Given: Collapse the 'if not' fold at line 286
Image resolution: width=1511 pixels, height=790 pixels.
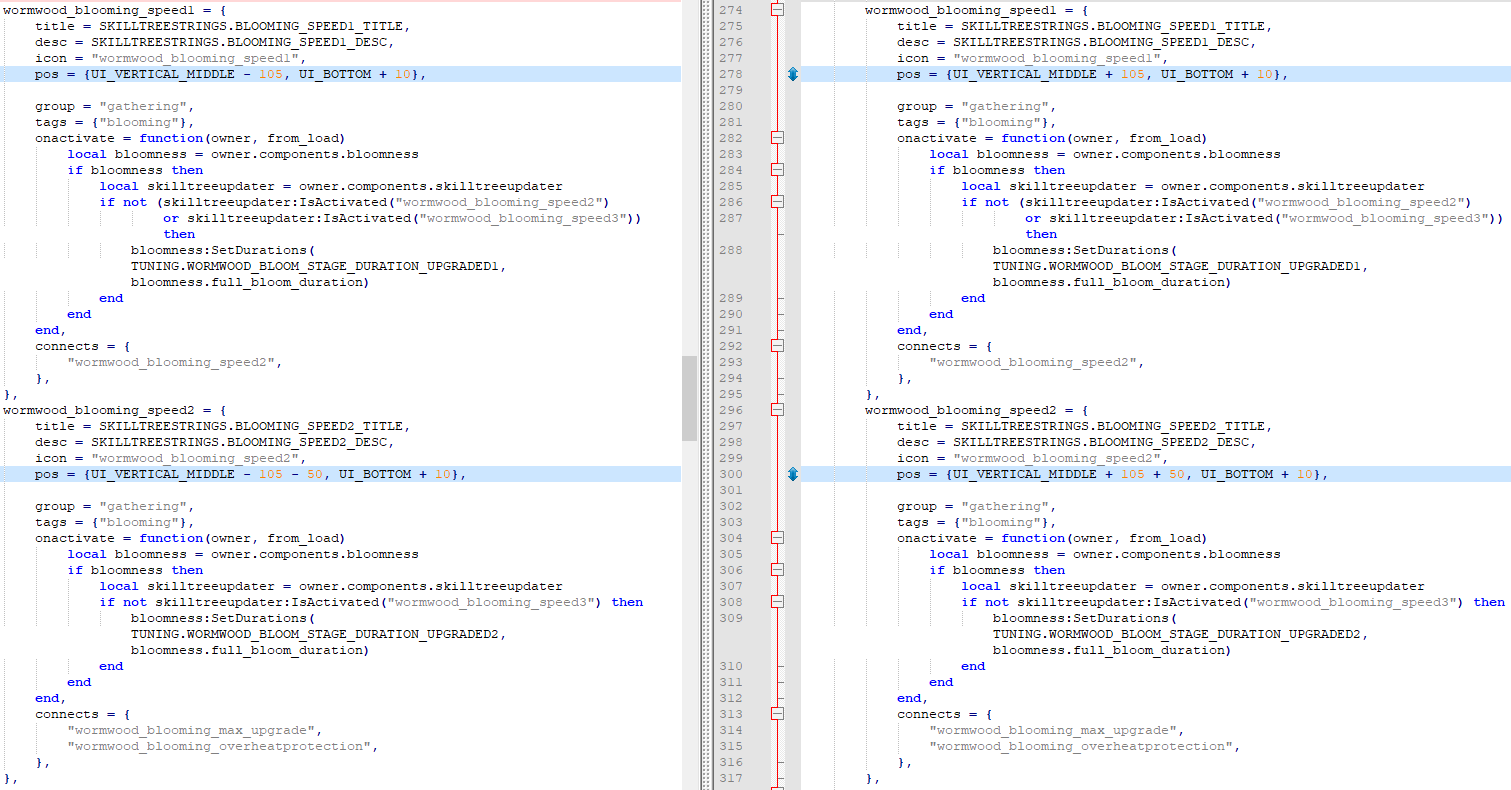Looking at the screenshot, I should tap(777, 202).
